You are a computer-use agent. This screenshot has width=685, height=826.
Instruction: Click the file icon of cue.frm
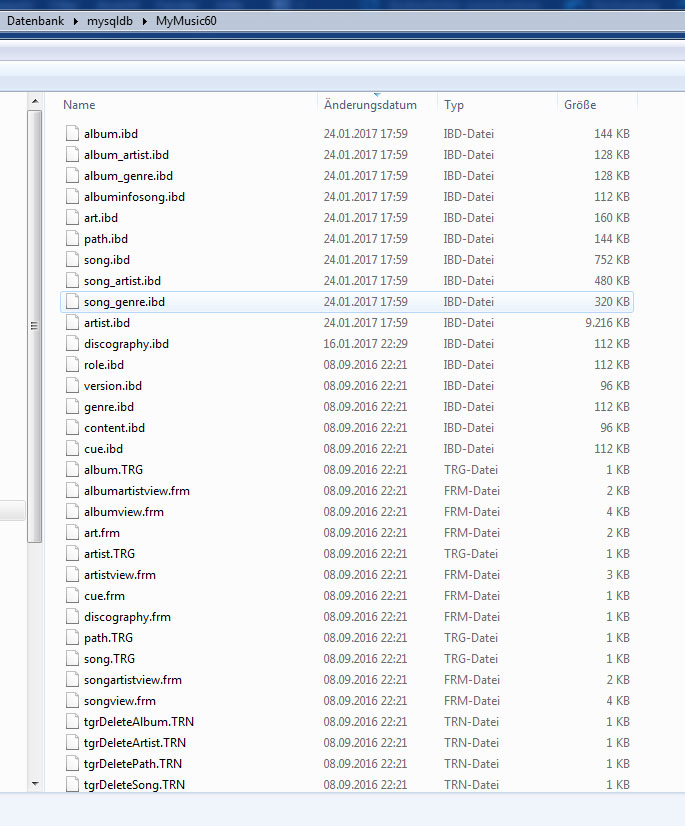pyautogui.click(x=72, y=596)
